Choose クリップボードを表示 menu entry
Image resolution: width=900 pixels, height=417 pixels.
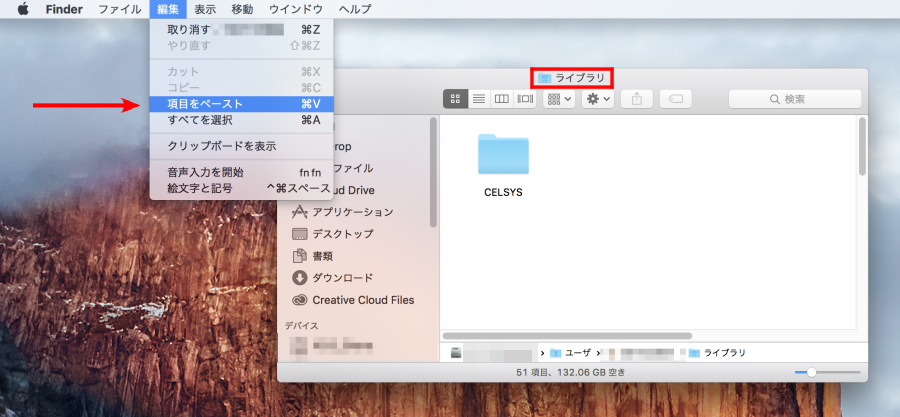coord(241,146)
